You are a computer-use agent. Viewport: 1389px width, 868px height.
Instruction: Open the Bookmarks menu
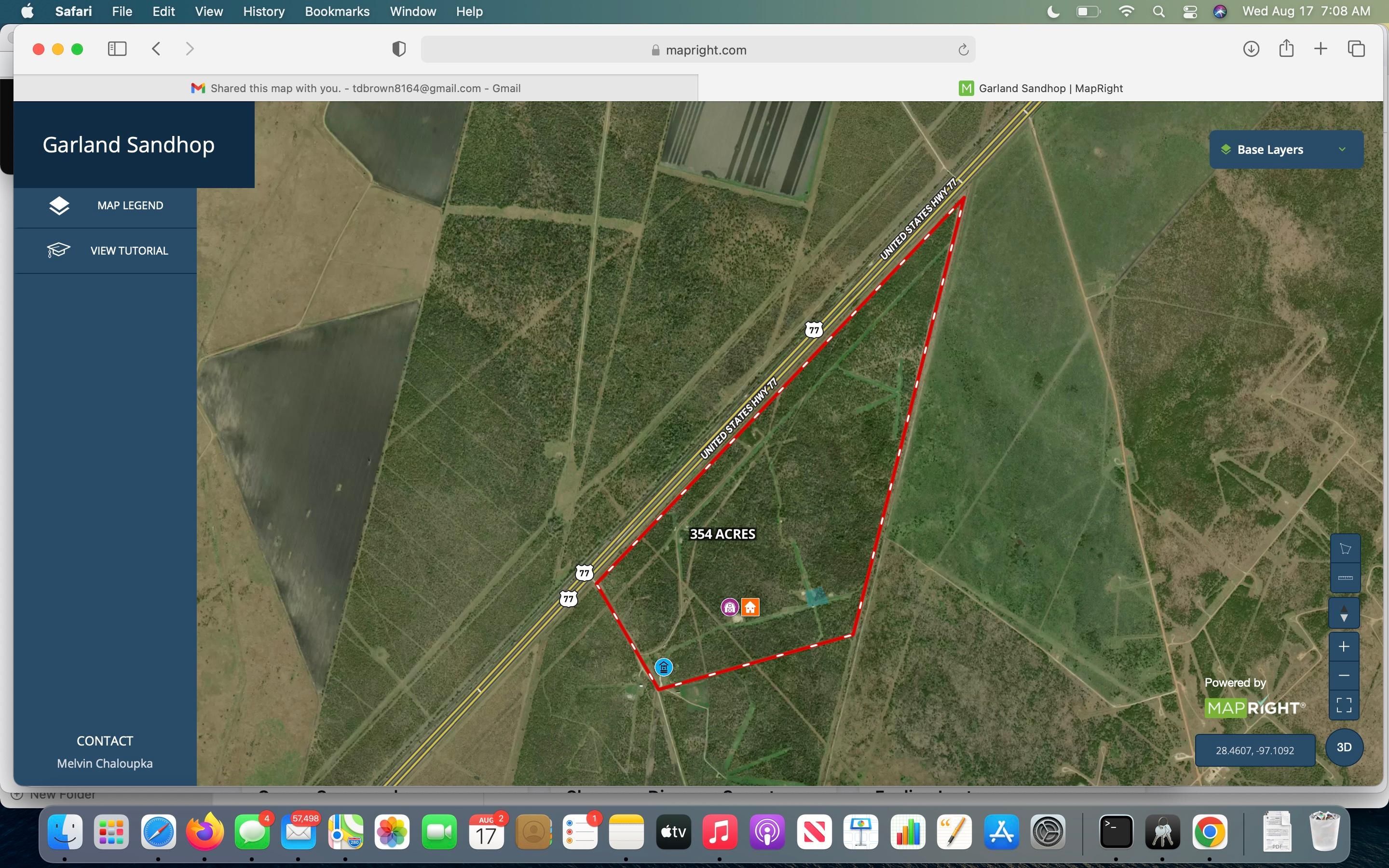pos(337,12)
